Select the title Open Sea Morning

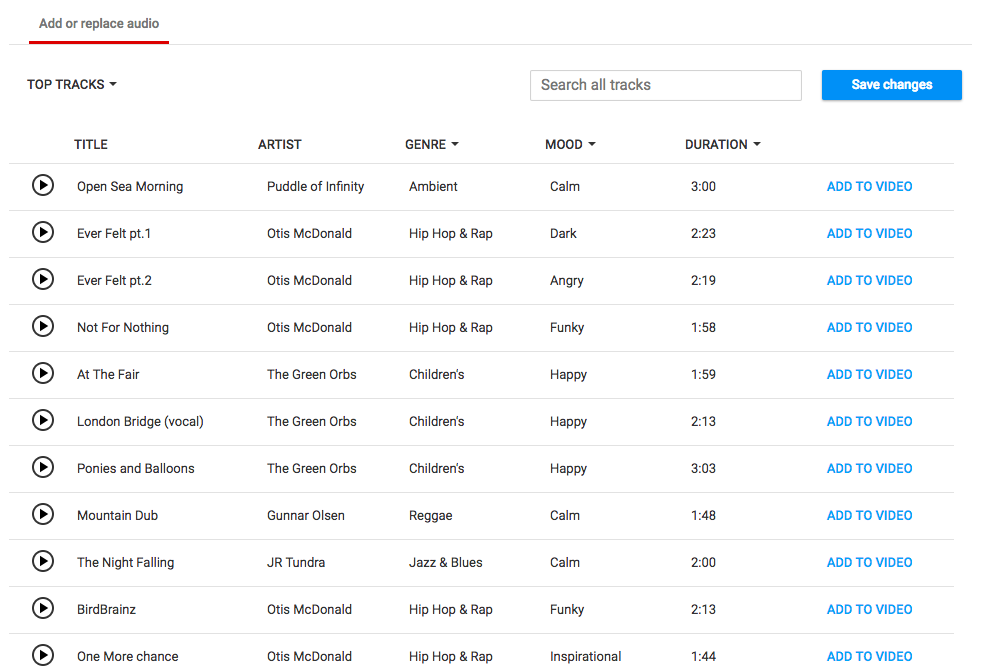[x=130, y=187]
